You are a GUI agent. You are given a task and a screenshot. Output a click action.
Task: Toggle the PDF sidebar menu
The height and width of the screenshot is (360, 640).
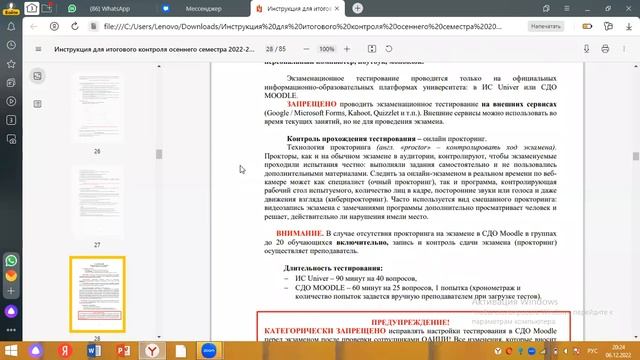[x=38, y=49]
